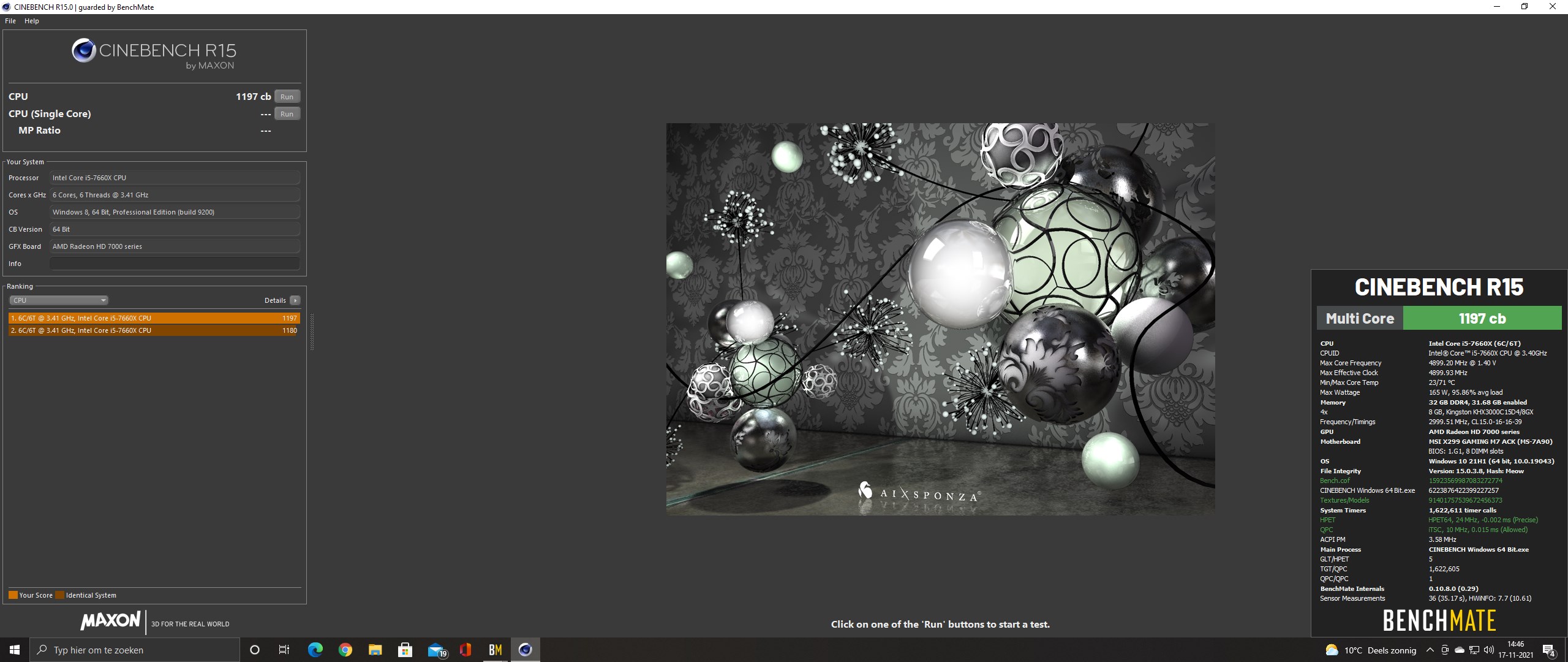Open notification center with 4 badge
This screenshot has width=1568, height=662.
[x=1550, y=650]
